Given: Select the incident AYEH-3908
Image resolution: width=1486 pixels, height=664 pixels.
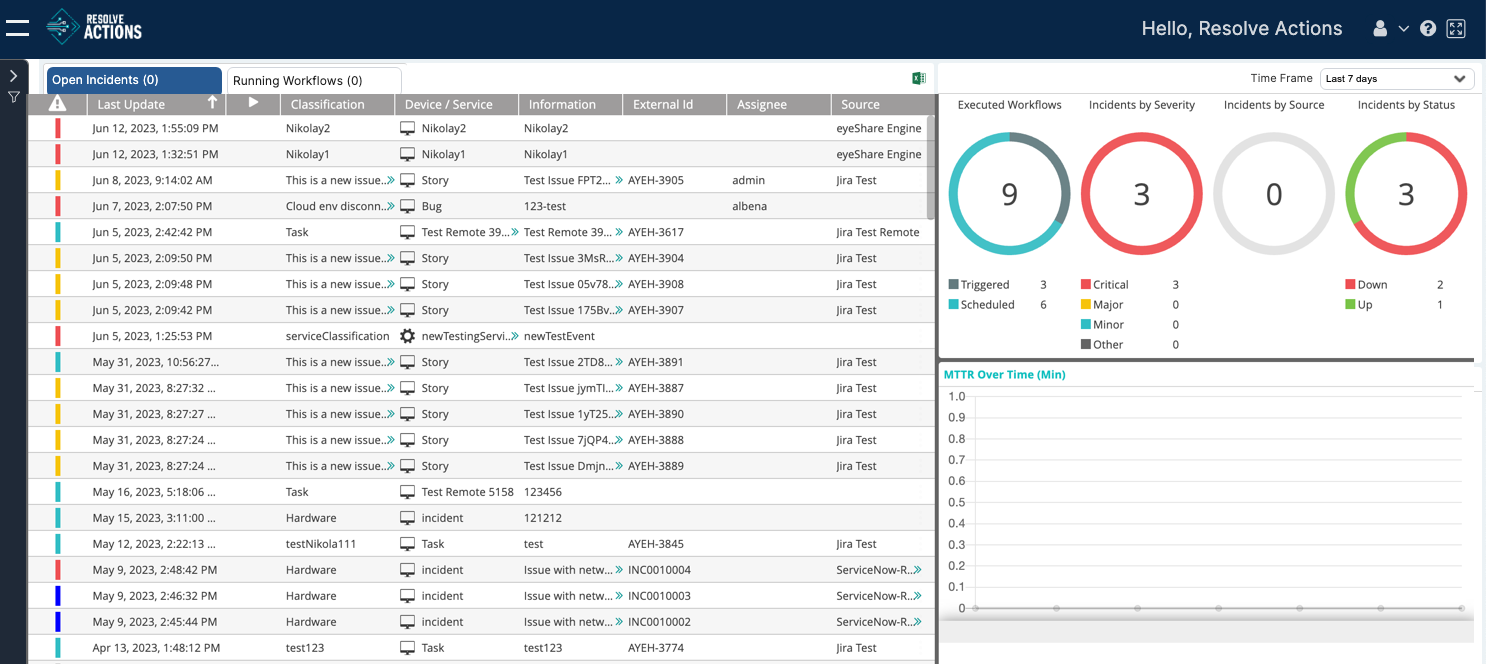Looking at the screenshot, I should click(x=656, y=284).
